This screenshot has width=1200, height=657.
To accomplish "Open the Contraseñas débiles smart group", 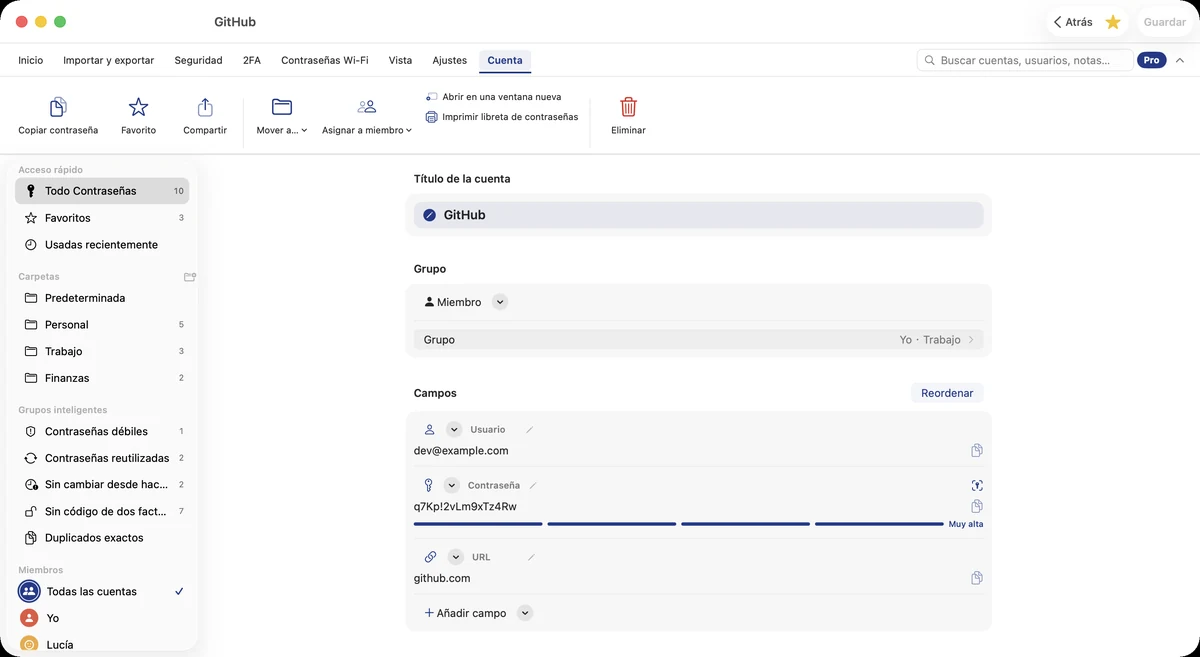I will click(x=102, y=431).
